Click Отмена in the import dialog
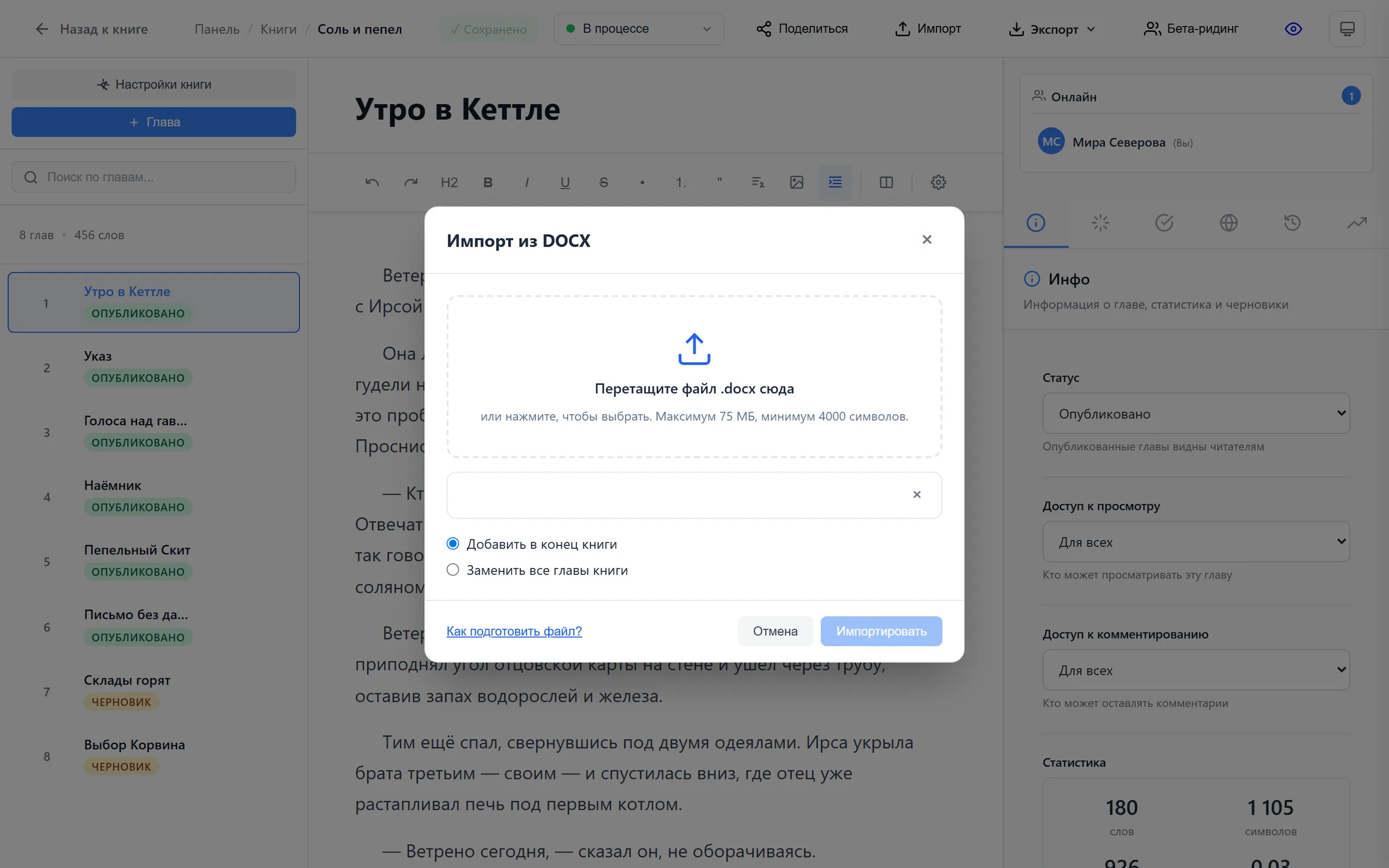This screenshot has width=1389, height=868. (x=775, y=631)
